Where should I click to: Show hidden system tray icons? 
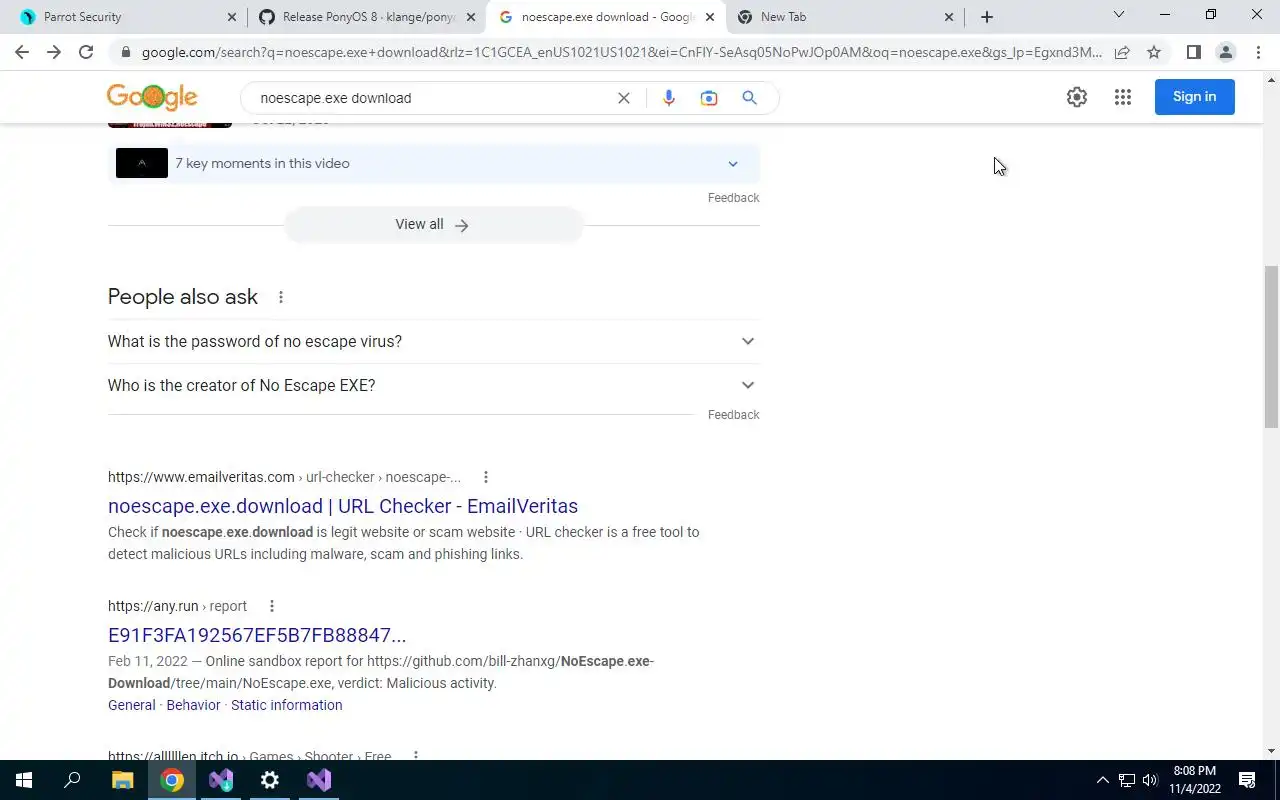click(1103, 780)
